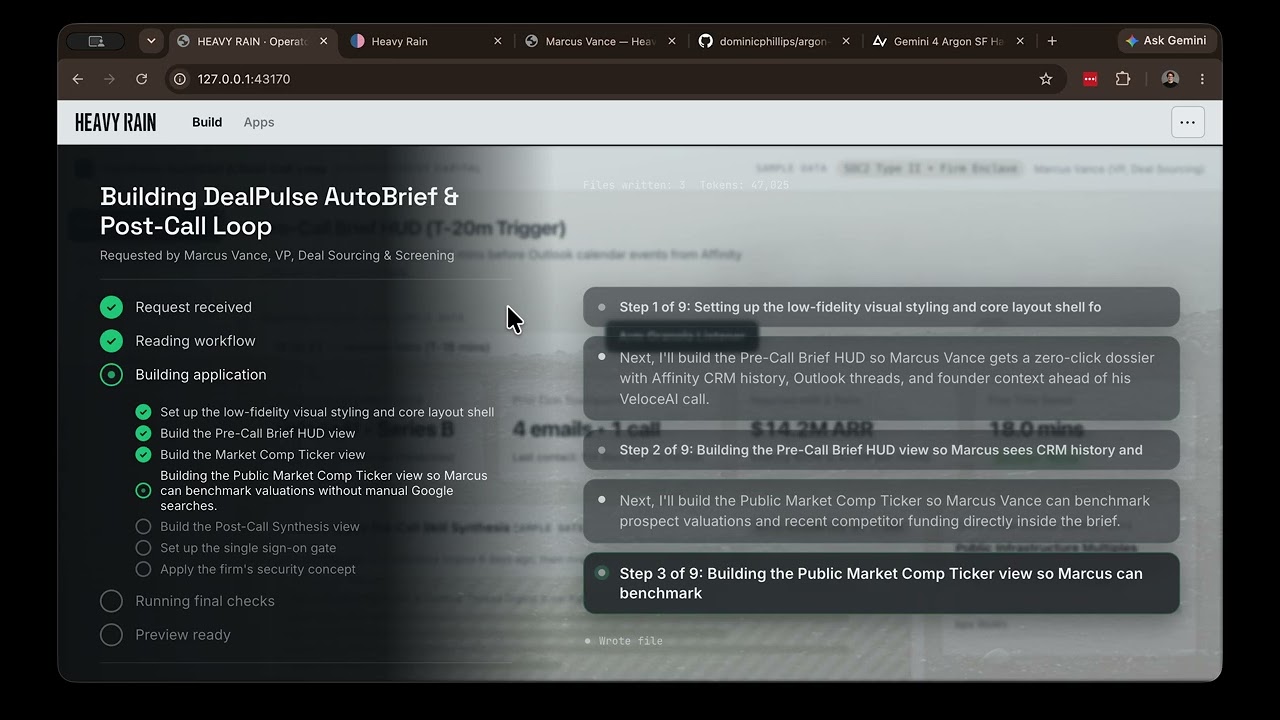This screenshot has width=1280, height=720.
Task: Bookmark page with the star icon
Action: click(1046, 79)
